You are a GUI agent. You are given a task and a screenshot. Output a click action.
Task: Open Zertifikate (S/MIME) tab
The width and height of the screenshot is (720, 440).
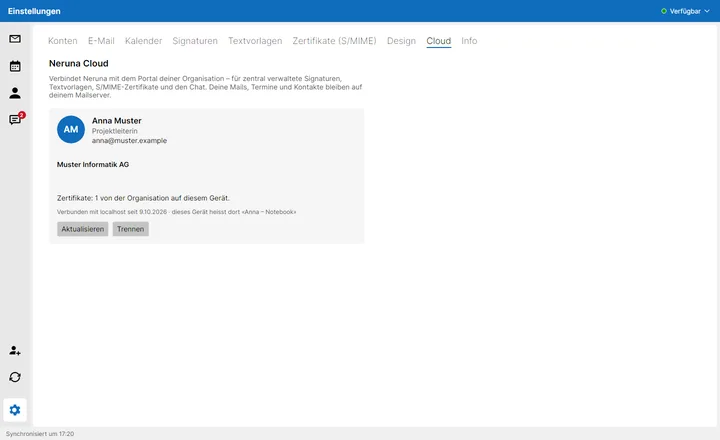pos(334,41)
